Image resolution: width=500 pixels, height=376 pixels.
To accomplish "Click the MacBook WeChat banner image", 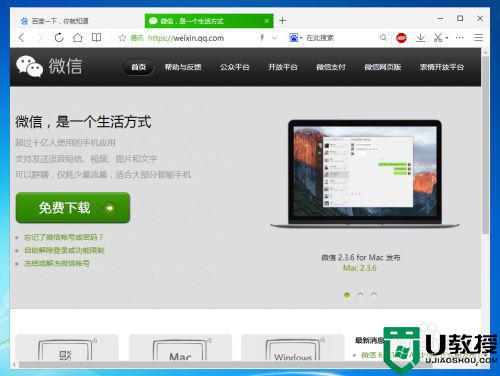I will (365, 174).
